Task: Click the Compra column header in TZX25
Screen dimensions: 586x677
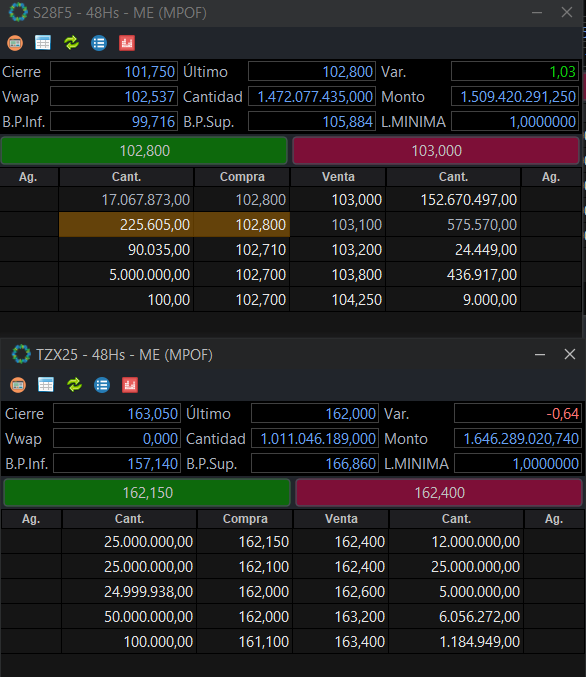Action: (245, 519)
